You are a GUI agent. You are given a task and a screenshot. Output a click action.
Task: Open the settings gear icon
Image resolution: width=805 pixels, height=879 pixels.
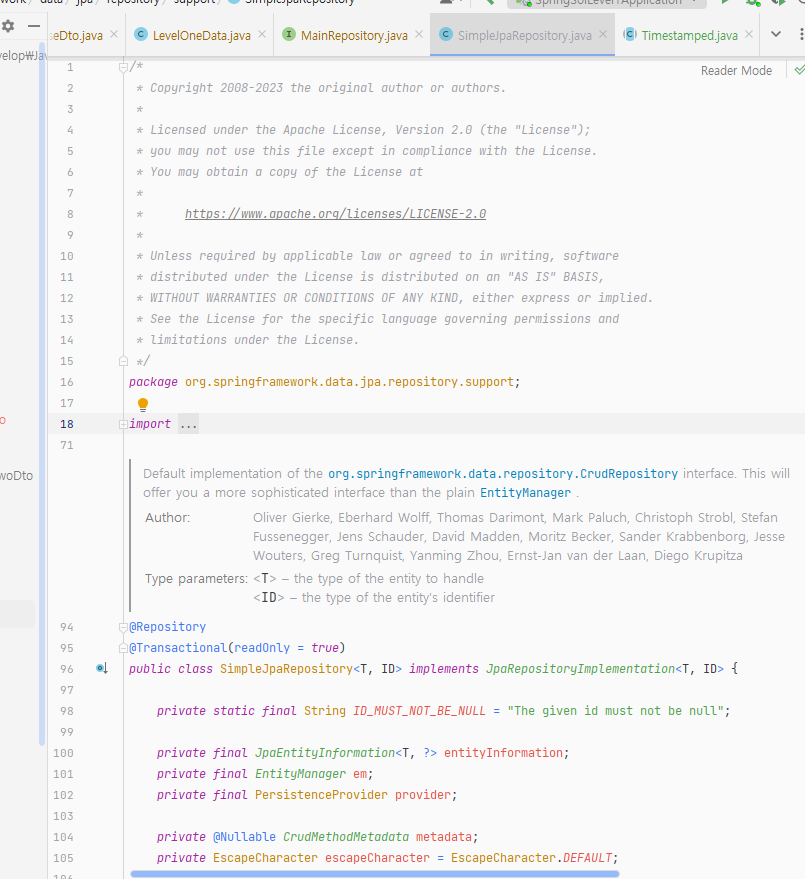pos(10,27)
